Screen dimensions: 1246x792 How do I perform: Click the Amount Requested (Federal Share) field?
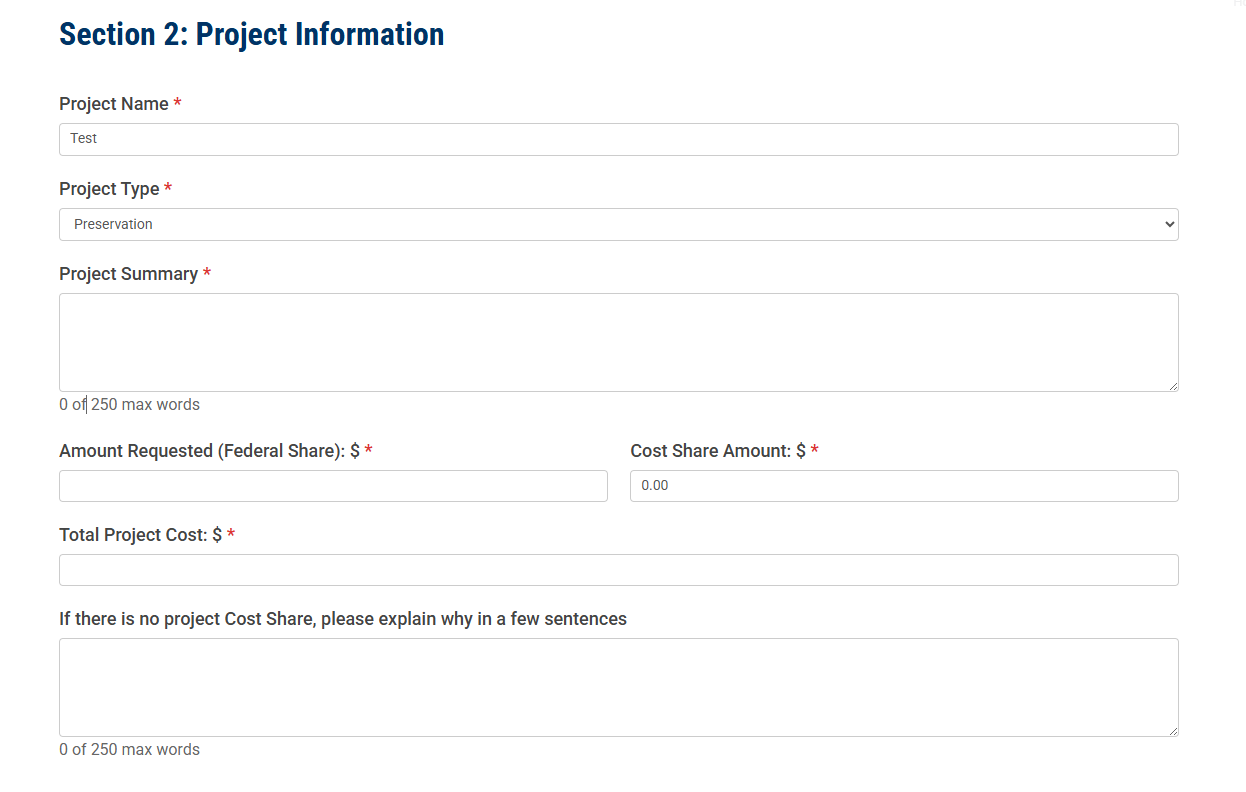tap(333, 486)
